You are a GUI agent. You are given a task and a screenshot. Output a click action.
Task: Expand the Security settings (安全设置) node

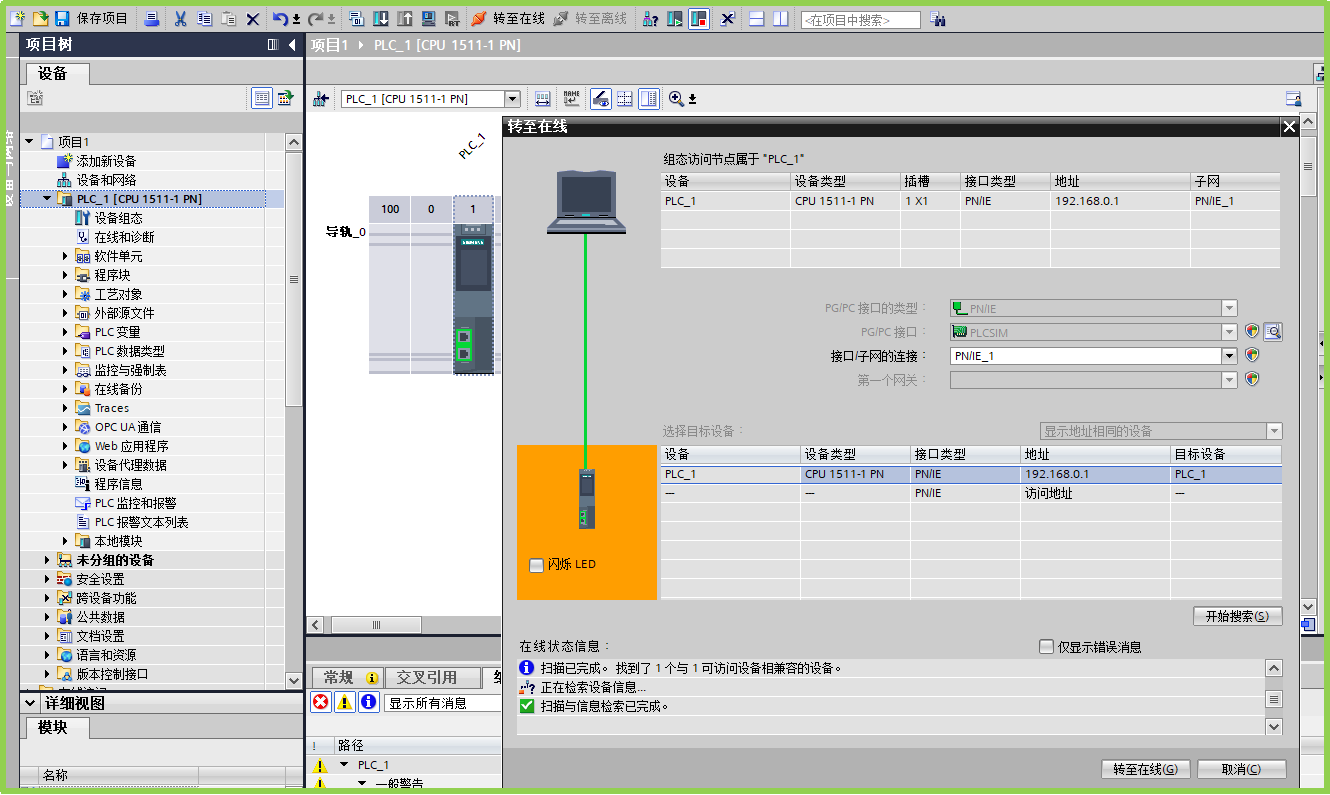[46, 579]
